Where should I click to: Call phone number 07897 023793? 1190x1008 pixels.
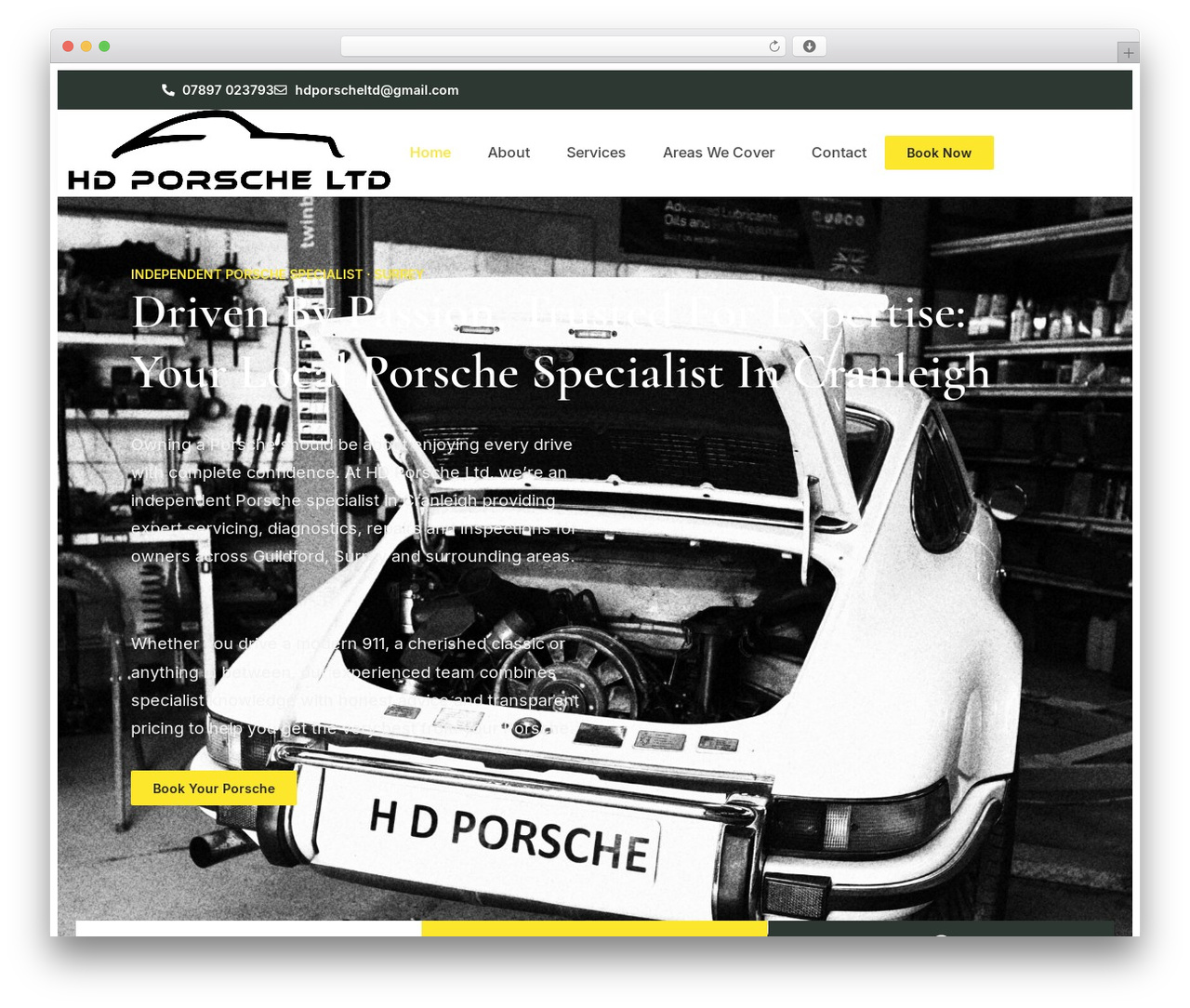pos(228,90)
